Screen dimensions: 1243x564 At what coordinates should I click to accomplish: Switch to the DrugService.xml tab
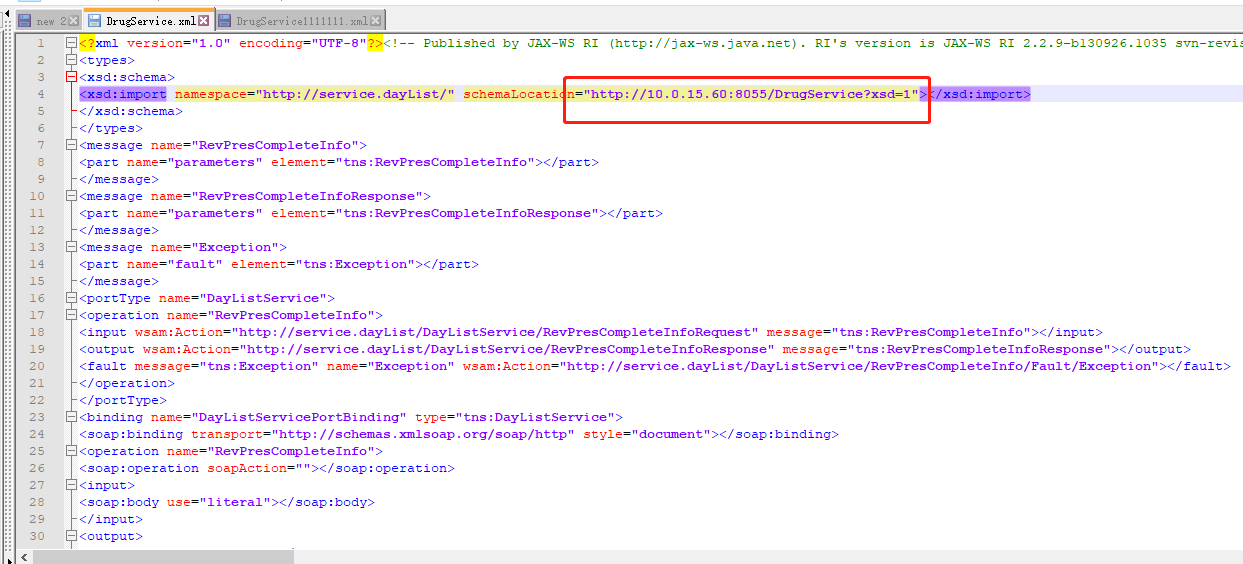tap(149, 20)
